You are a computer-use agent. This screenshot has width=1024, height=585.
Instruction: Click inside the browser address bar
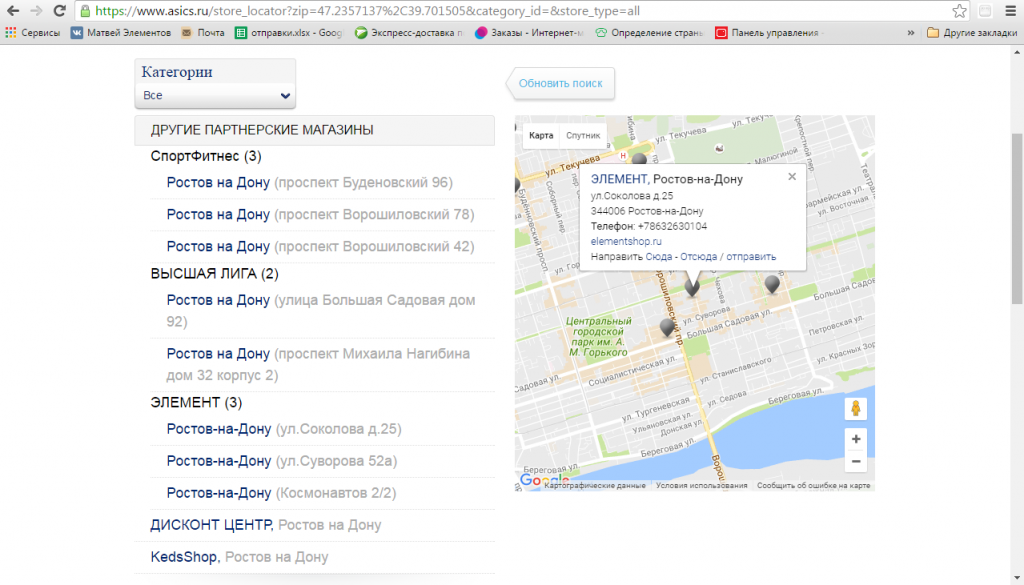[400, 11]
